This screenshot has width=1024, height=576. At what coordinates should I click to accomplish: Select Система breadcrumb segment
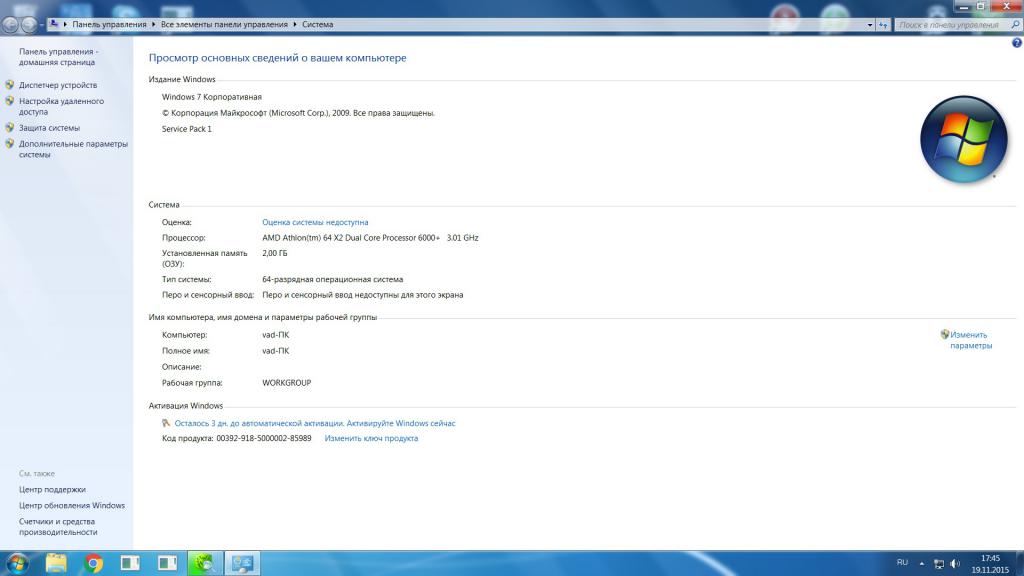[317, 24]
